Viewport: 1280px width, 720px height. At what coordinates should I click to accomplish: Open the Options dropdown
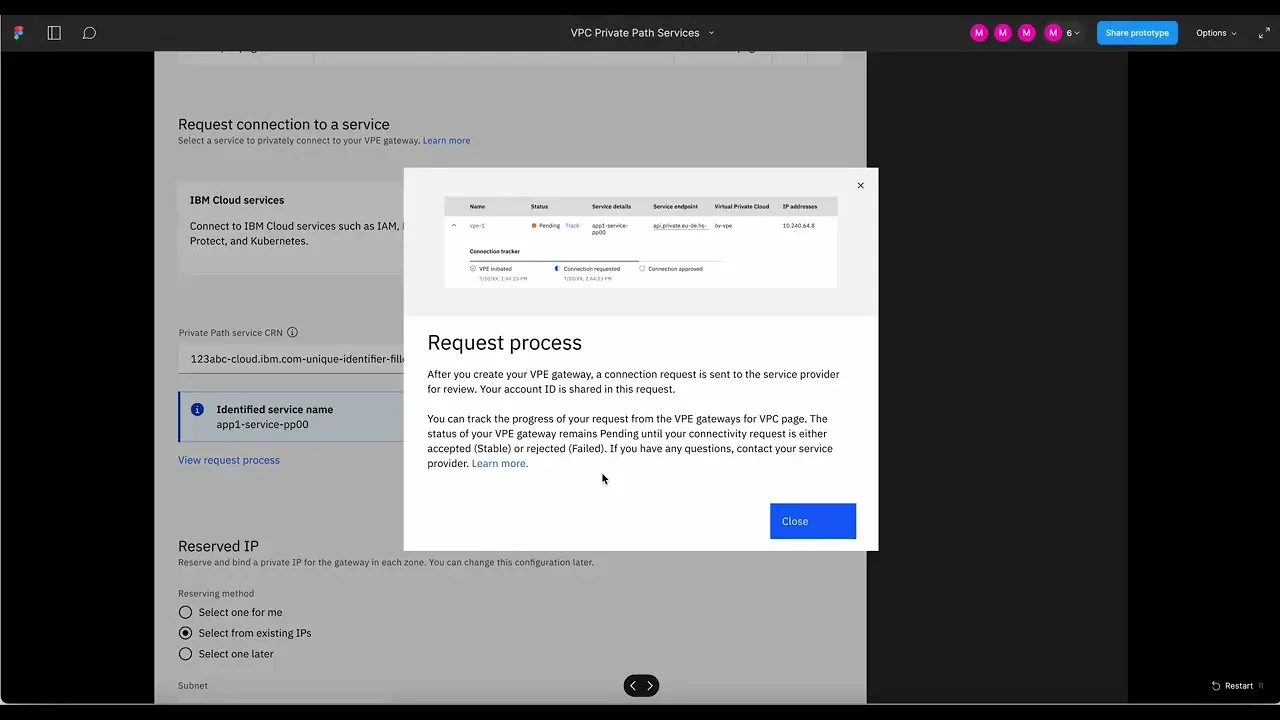coord(1216,33)
